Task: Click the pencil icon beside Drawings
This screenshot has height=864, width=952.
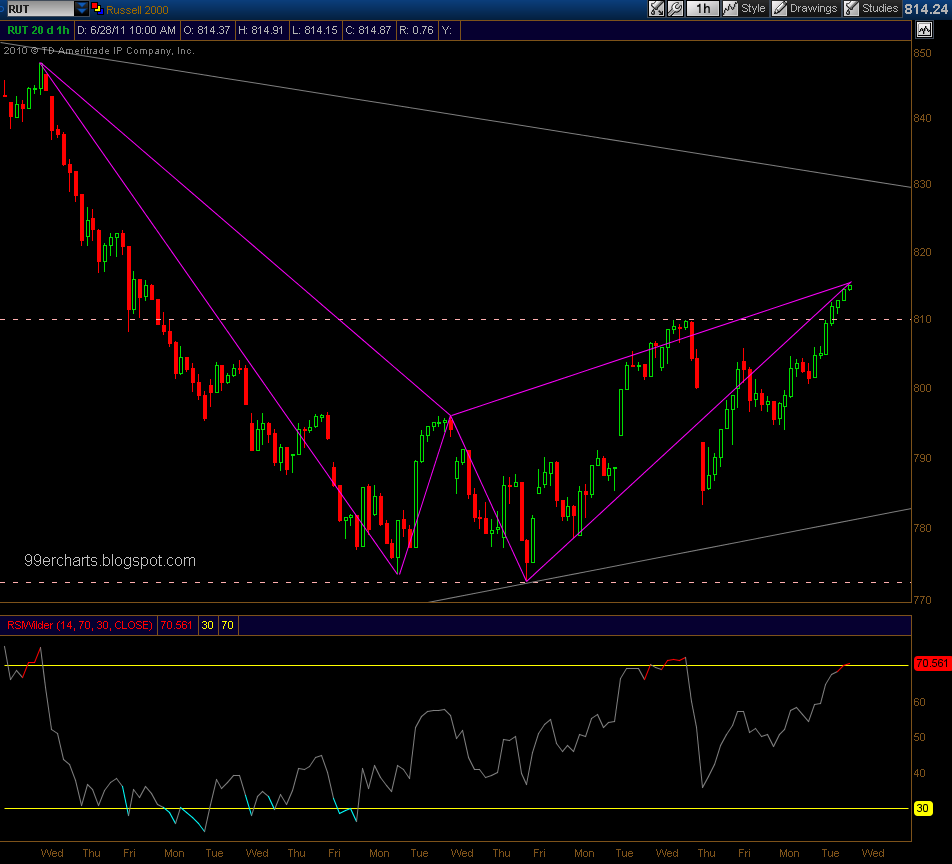Action: tap(779, 8)
